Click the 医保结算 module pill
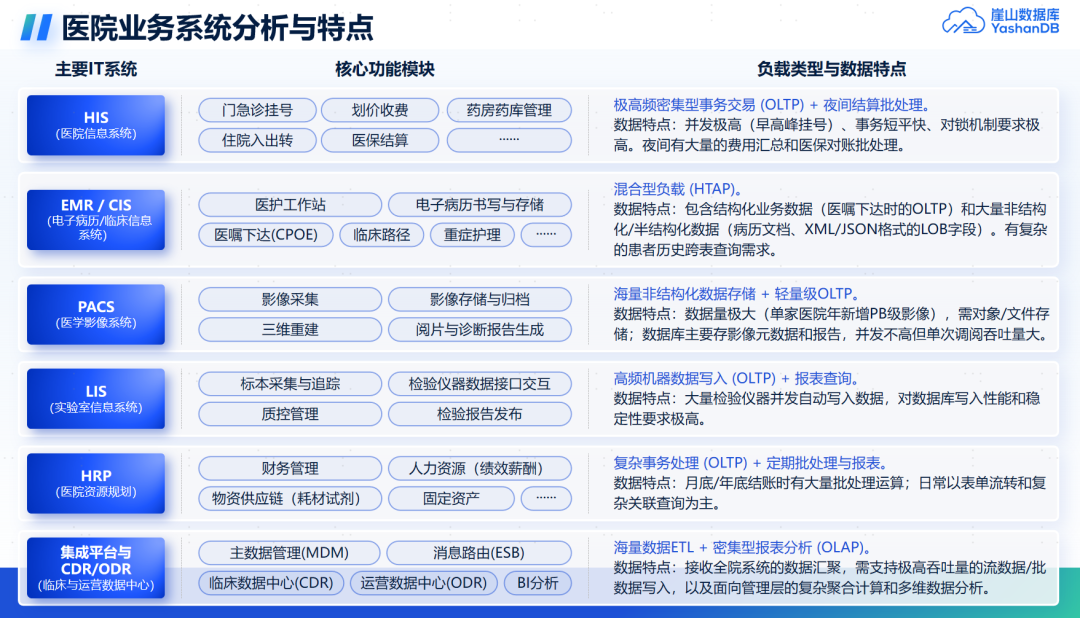Screen dimensions: 1080x618 [380, 141]
